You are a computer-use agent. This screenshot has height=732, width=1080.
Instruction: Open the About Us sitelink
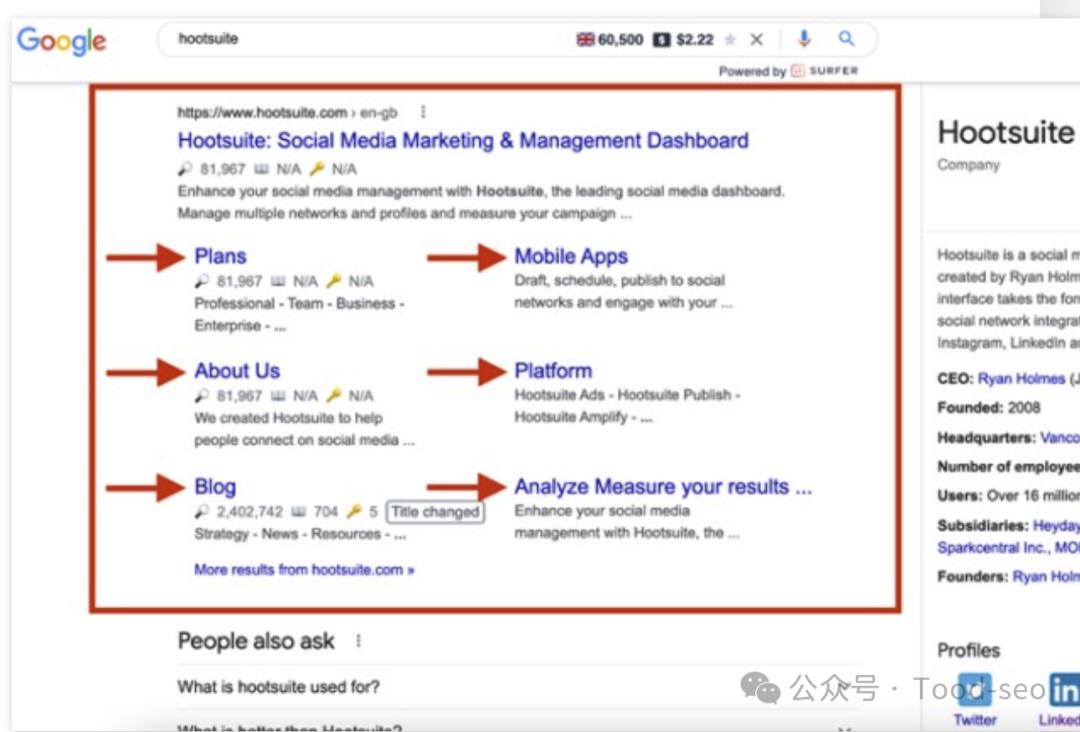237,370
